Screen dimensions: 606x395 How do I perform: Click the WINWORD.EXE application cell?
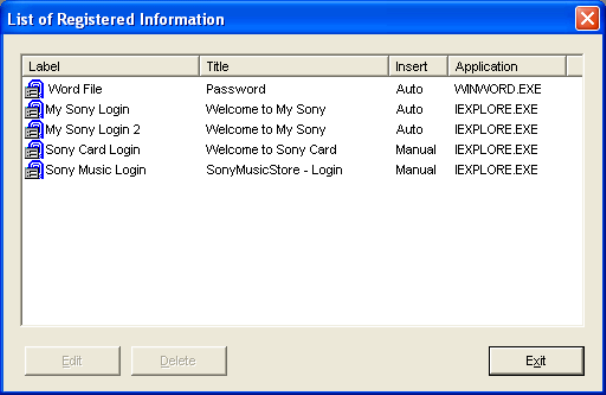click(498, 89)
